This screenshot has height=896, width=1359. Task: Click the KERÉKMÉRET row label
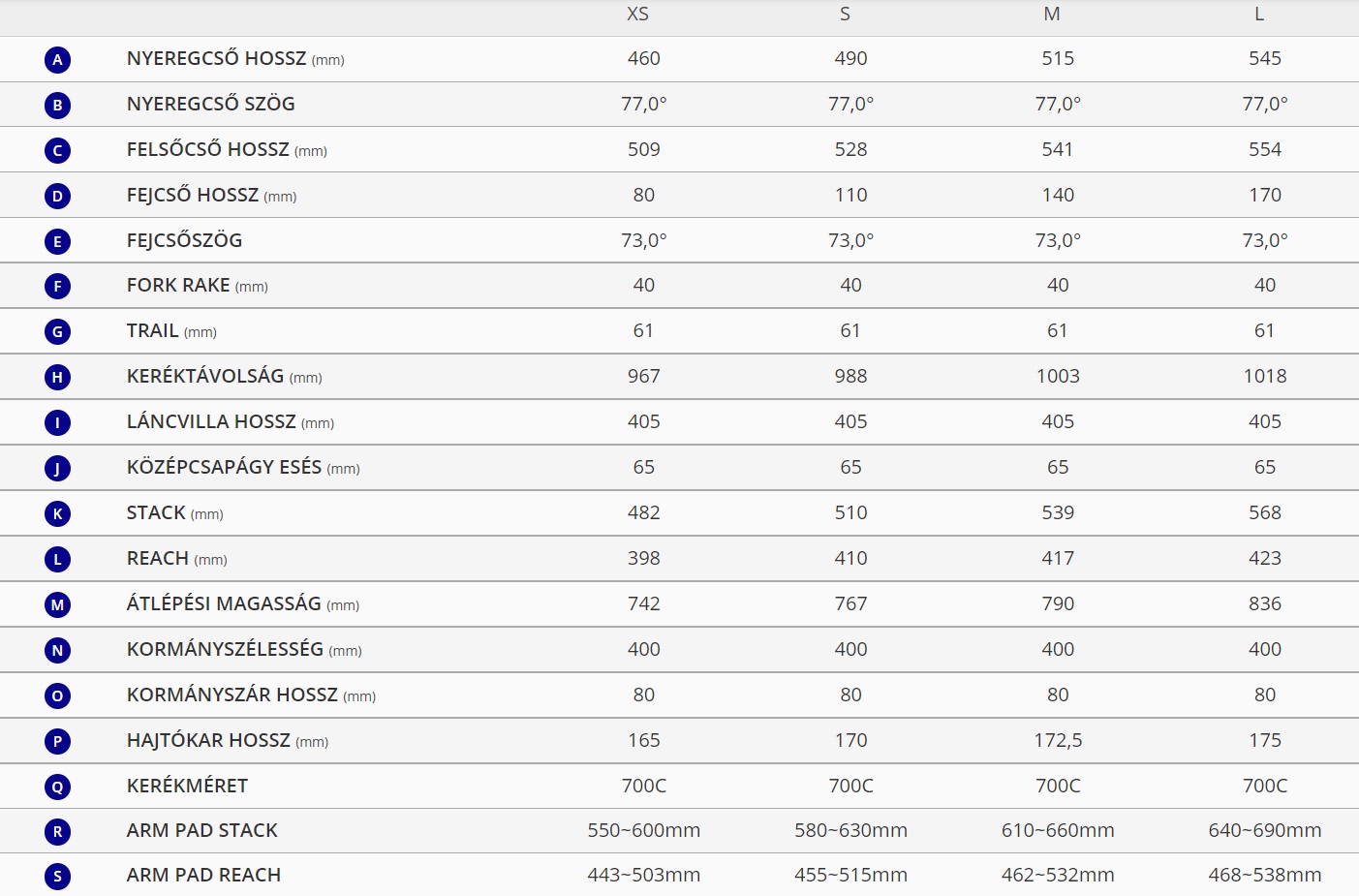[187, 786]
